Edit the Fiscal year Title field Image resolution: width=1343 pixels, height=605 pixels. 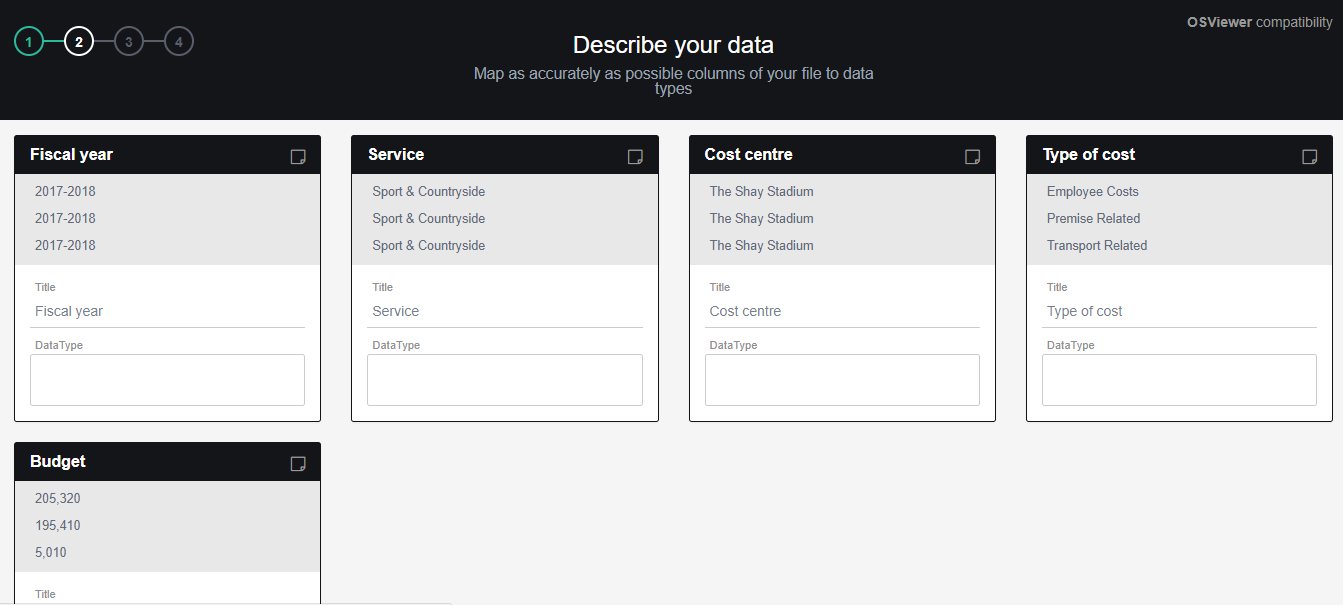tap(167, 311)
